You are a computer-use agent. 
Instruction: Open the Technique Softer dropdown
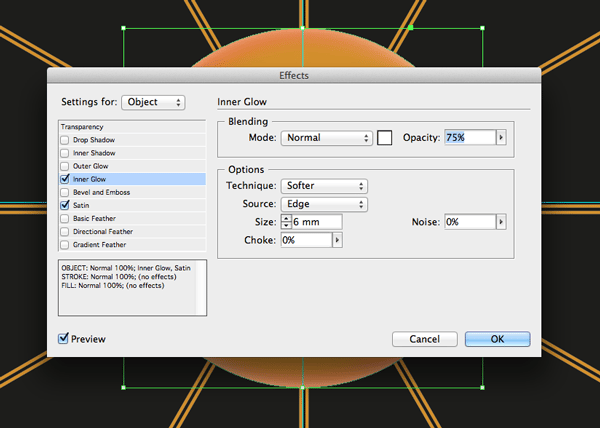point(324,186)
